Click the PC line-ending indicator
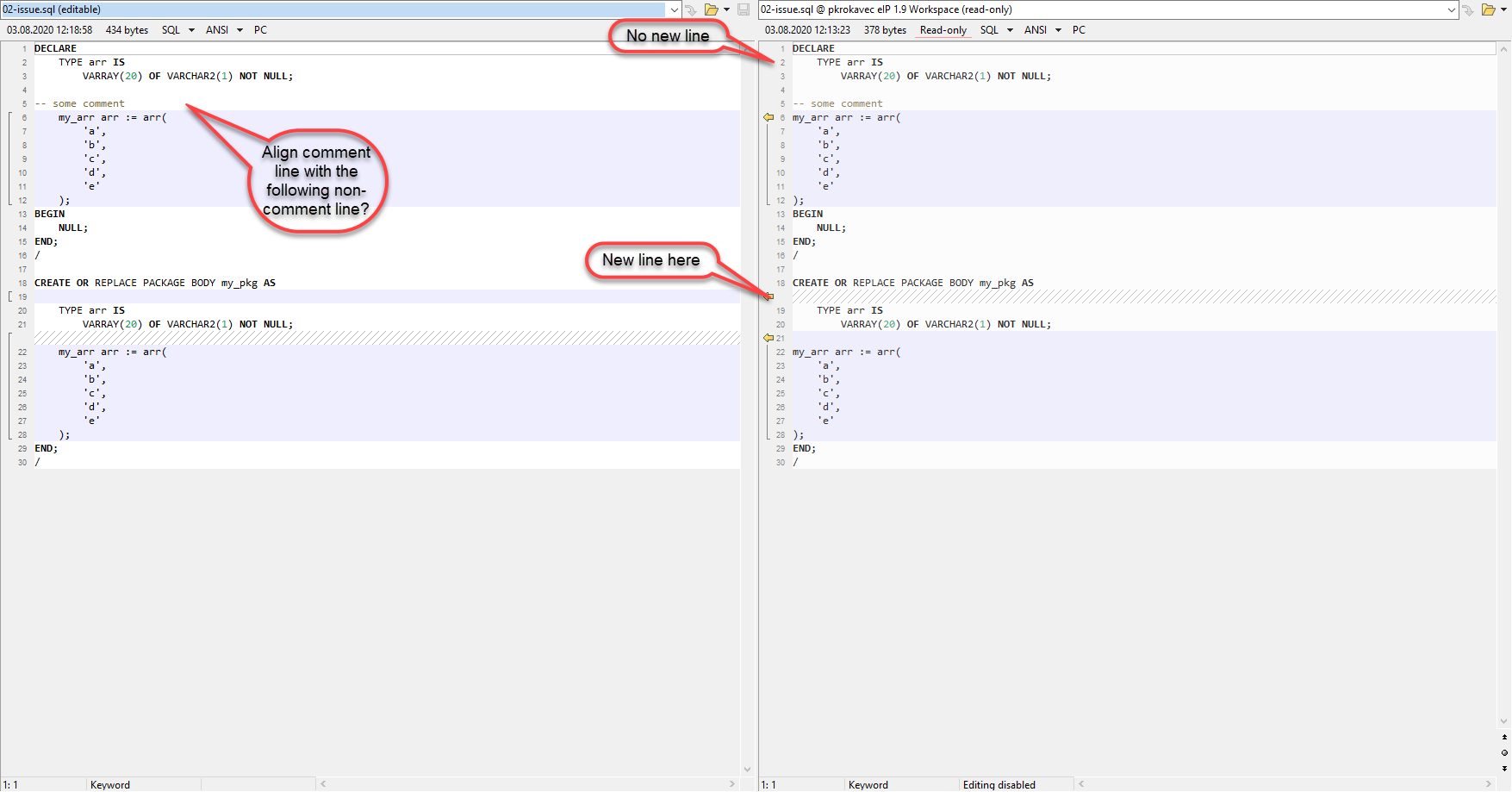1512x792 pixels. pos(260,29)
